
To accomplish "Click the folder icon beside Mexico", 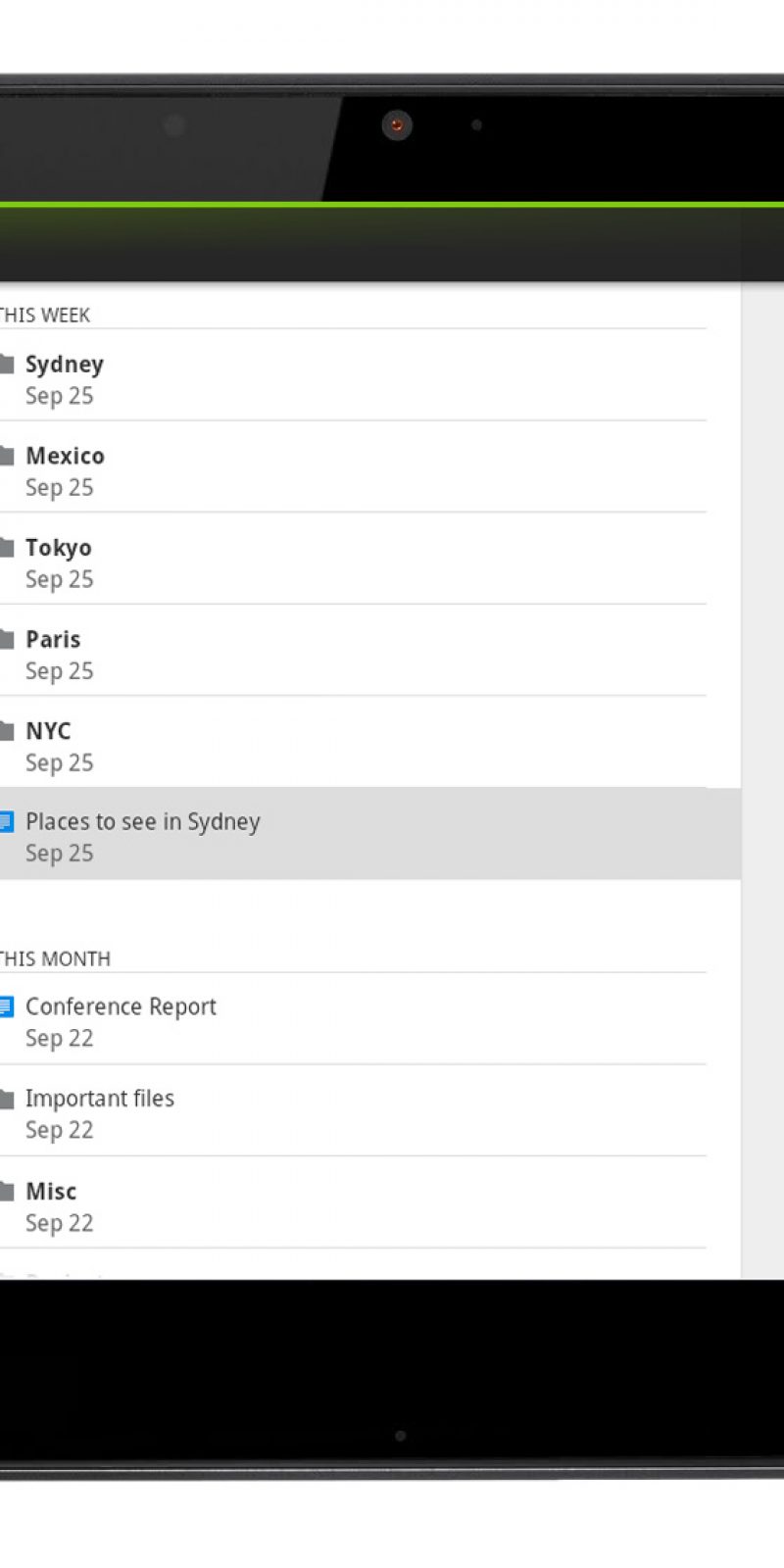I will click(7, 456).
